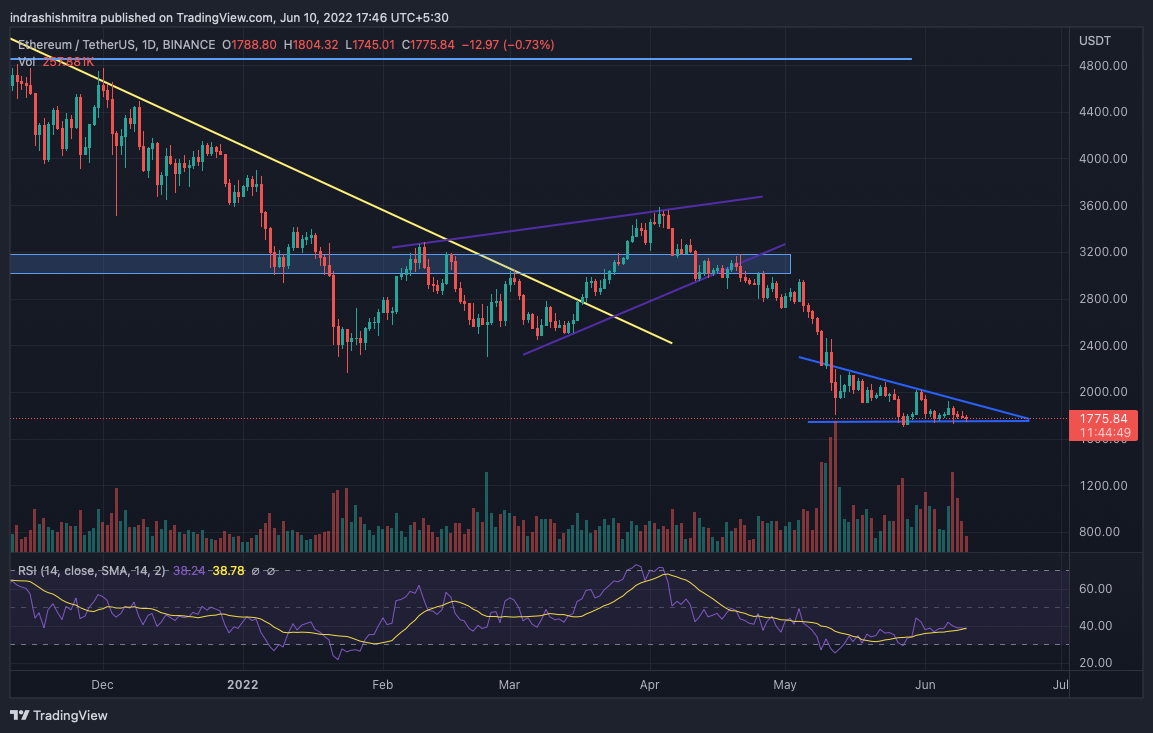
Task: Click the Jul label on the time axis
Action: [1061, 685]
